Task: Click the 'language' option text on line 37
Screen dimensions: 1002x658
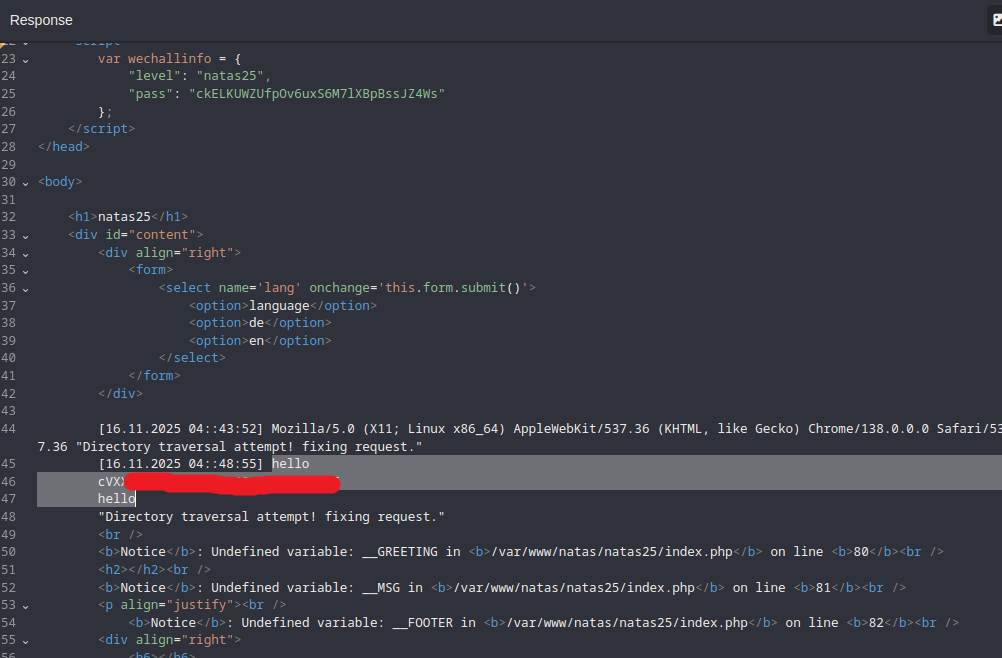Action: point(280,306)
